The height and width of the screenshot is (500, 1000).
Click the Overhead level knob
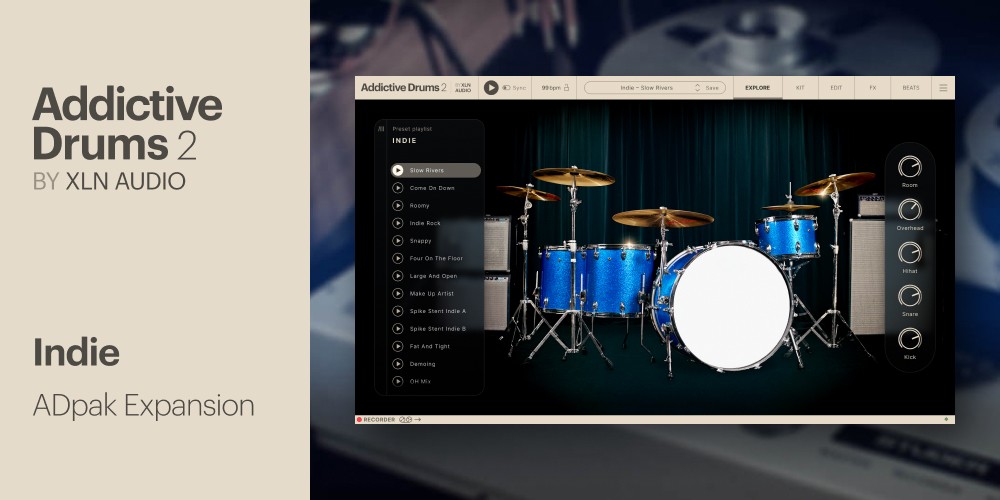(910, 210)
